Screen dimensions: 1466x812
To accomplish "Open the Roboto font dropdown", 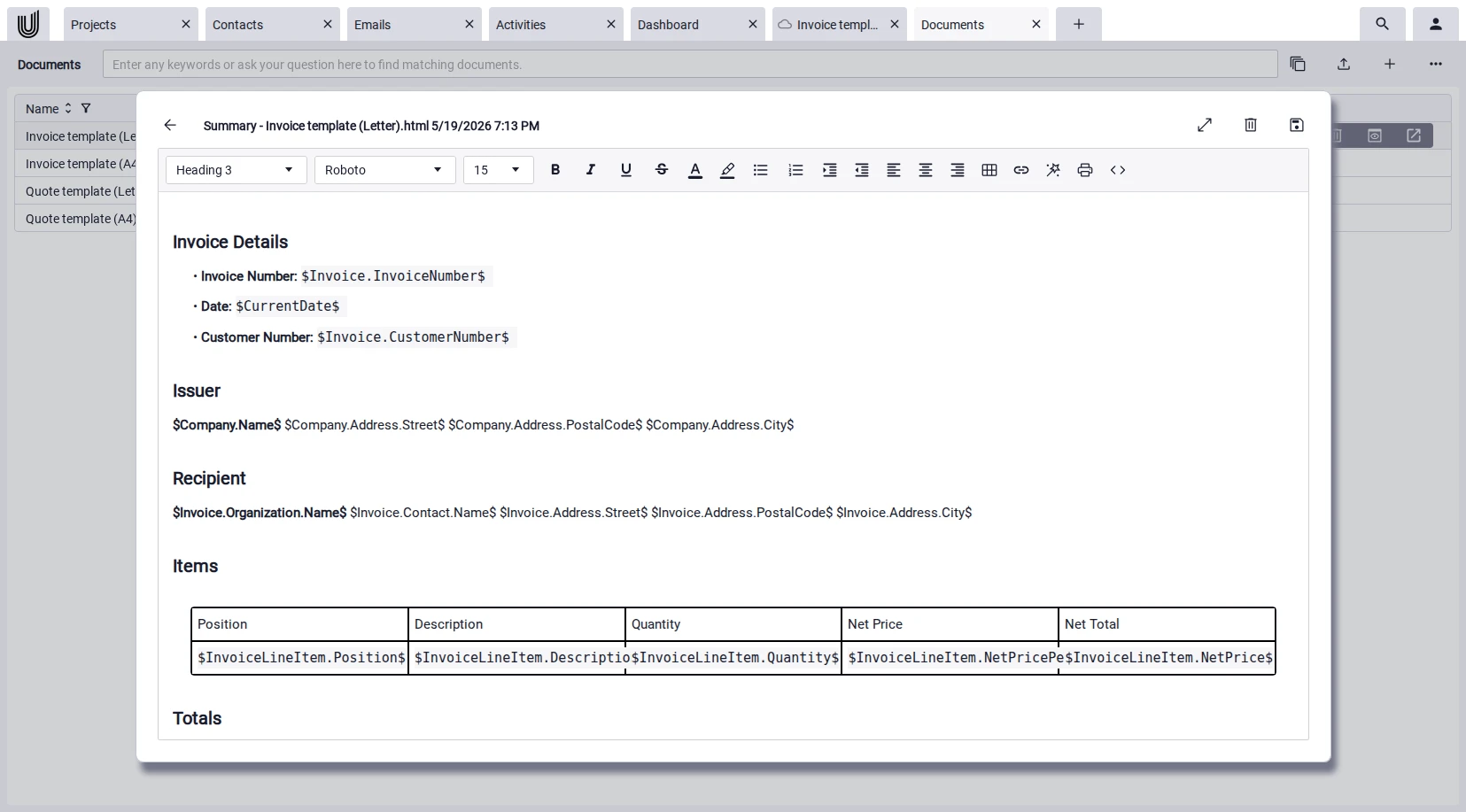I will point(384,170).
